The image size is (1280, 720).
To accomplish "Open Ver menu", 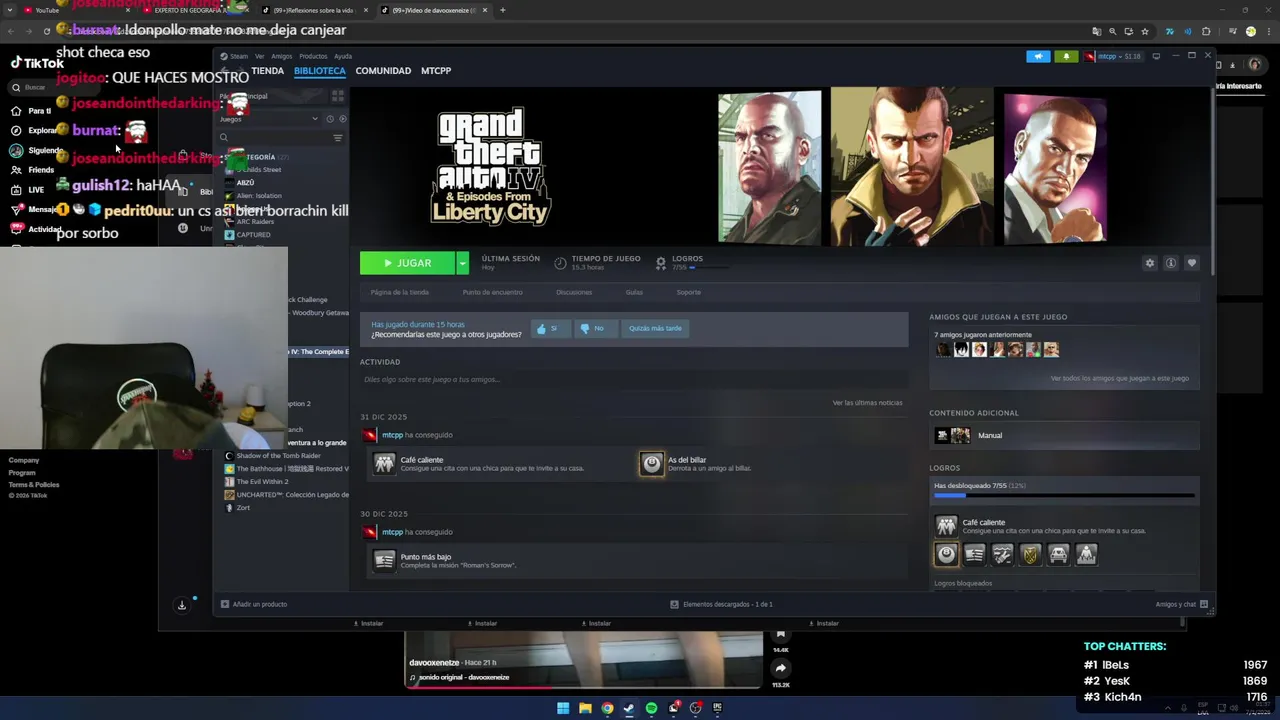I will [259, 56].
